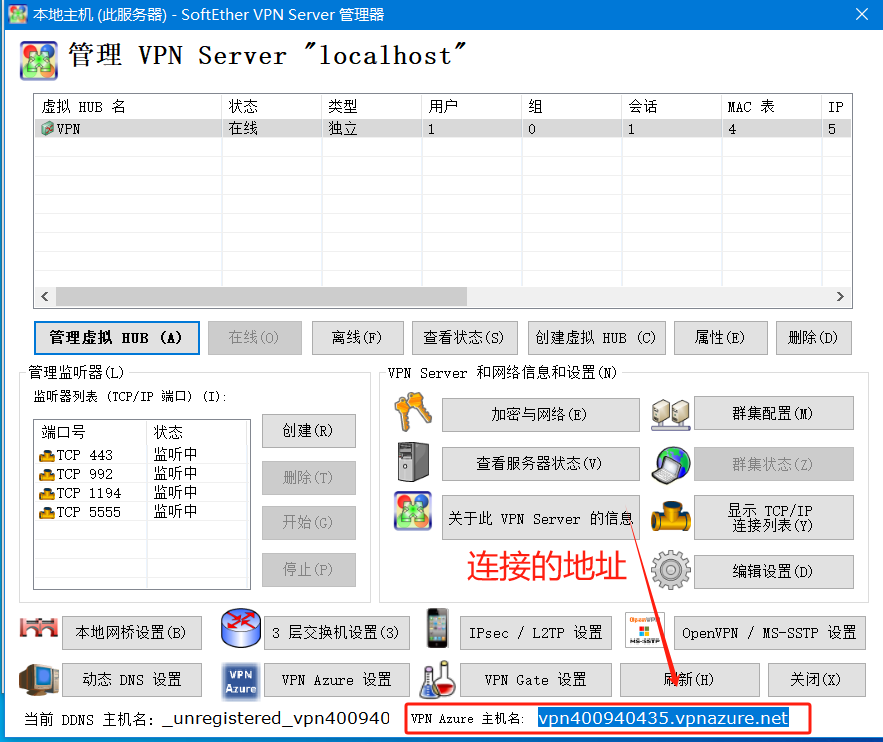Image resolution: width=883 pixels, height=742 pixels.
Task: Open 加密与网络(E) settings
Action: [541, 415]
